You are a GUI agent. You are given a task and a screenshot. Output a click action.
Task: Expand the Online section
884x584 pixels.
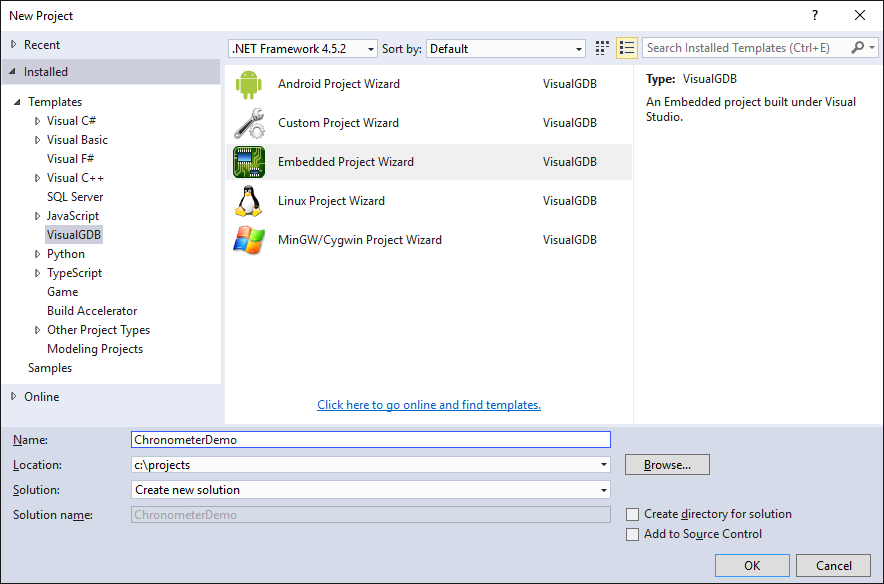pyautogui.click(x=14, y=396)
